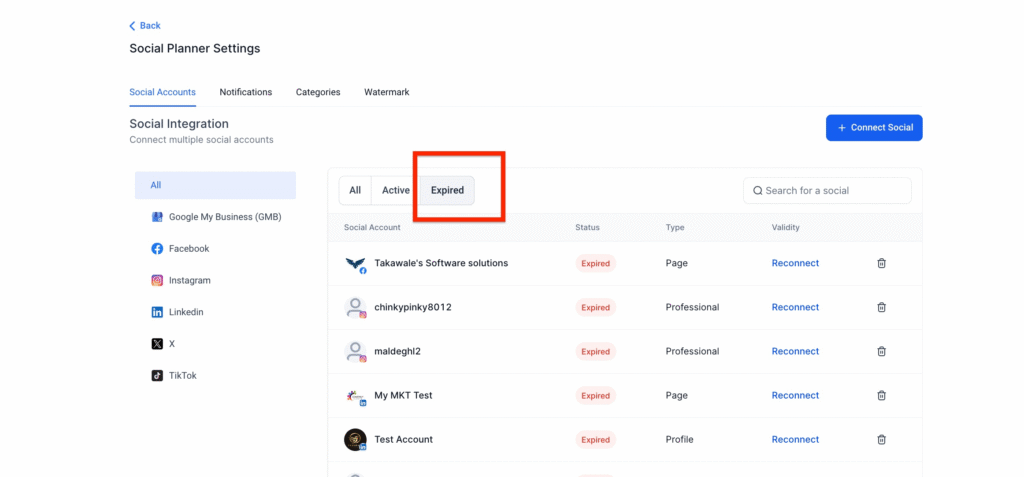
Task: Select the Expired status filter
Action: [x=447, y=190]
